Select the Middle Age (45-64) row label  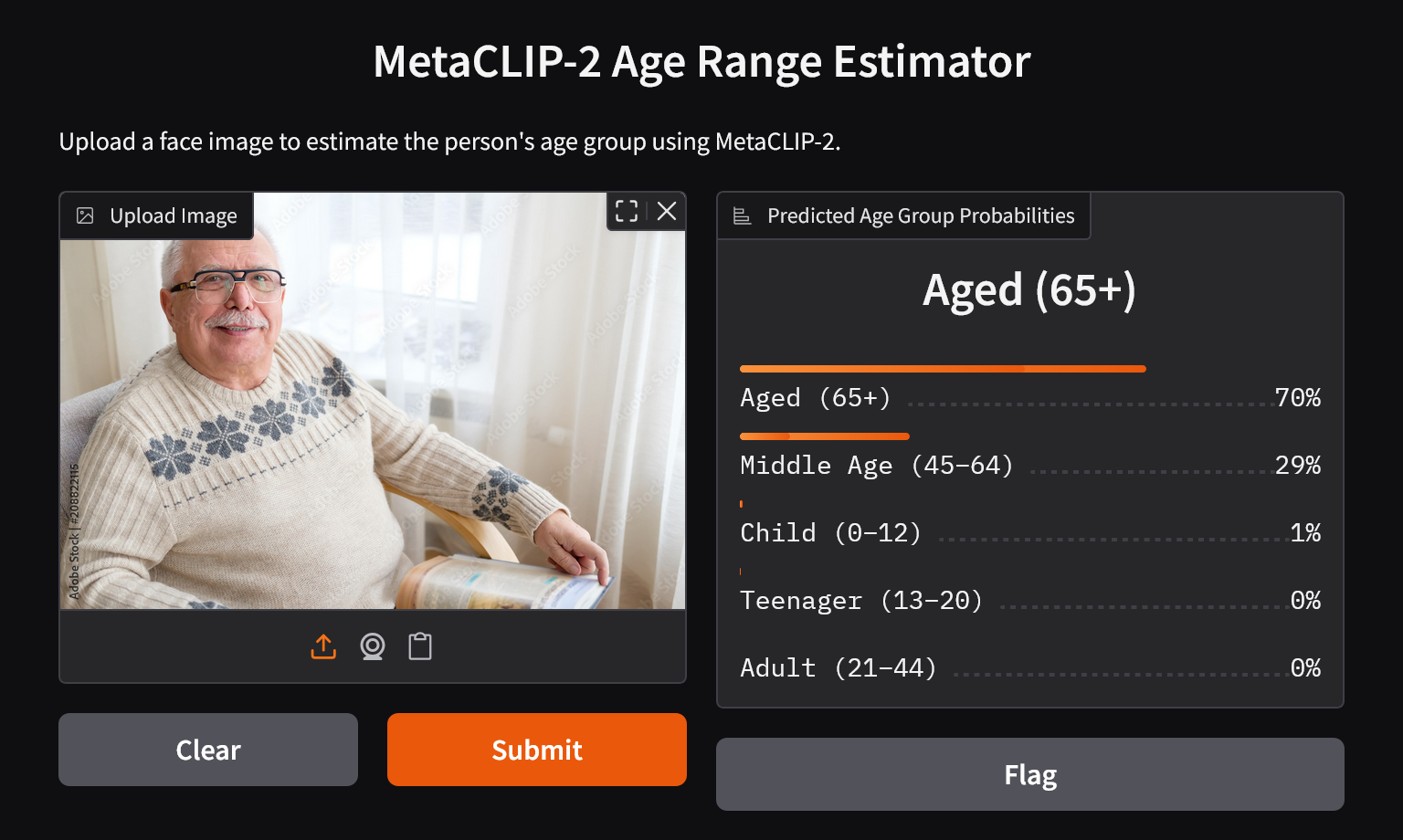click(876, 466)
